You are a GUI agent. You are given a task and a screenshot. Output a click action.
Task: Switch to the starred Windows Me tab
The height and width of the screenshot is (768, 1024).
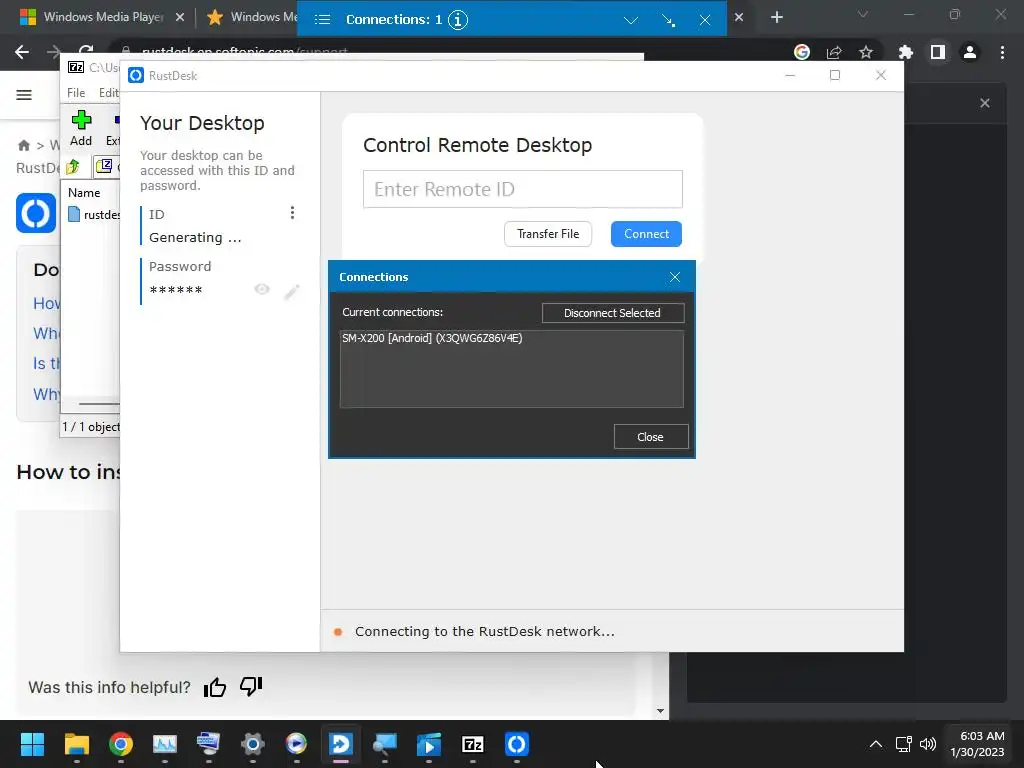(251, 17)
